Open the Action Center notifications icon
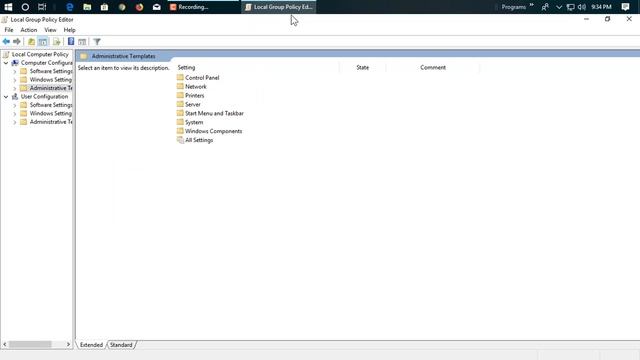This screenshot has width=640, height=360. tap(625, 7)
